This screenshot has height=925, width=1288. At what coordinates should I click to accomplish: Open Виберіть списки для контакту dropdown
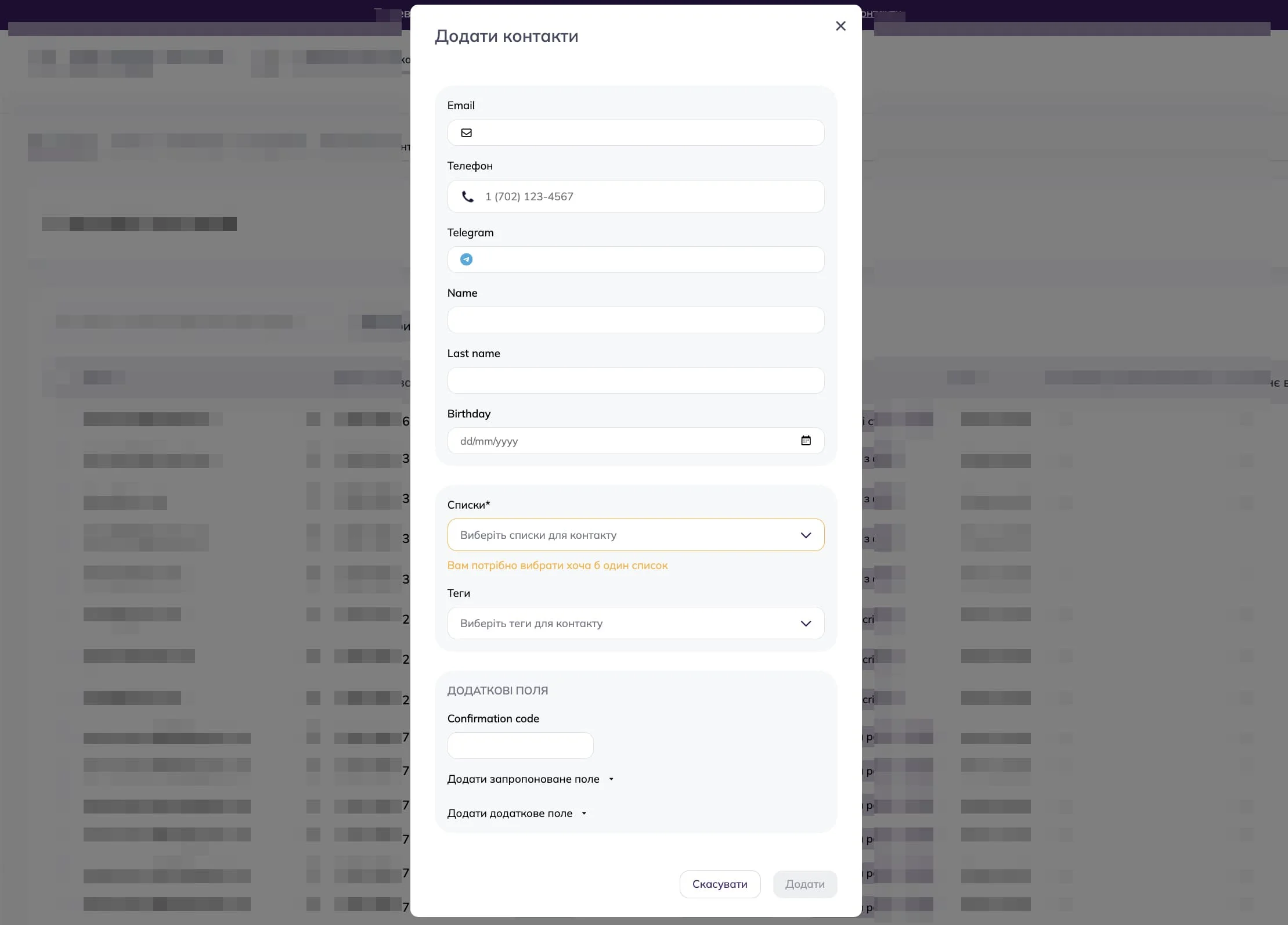tap(636, 535)
